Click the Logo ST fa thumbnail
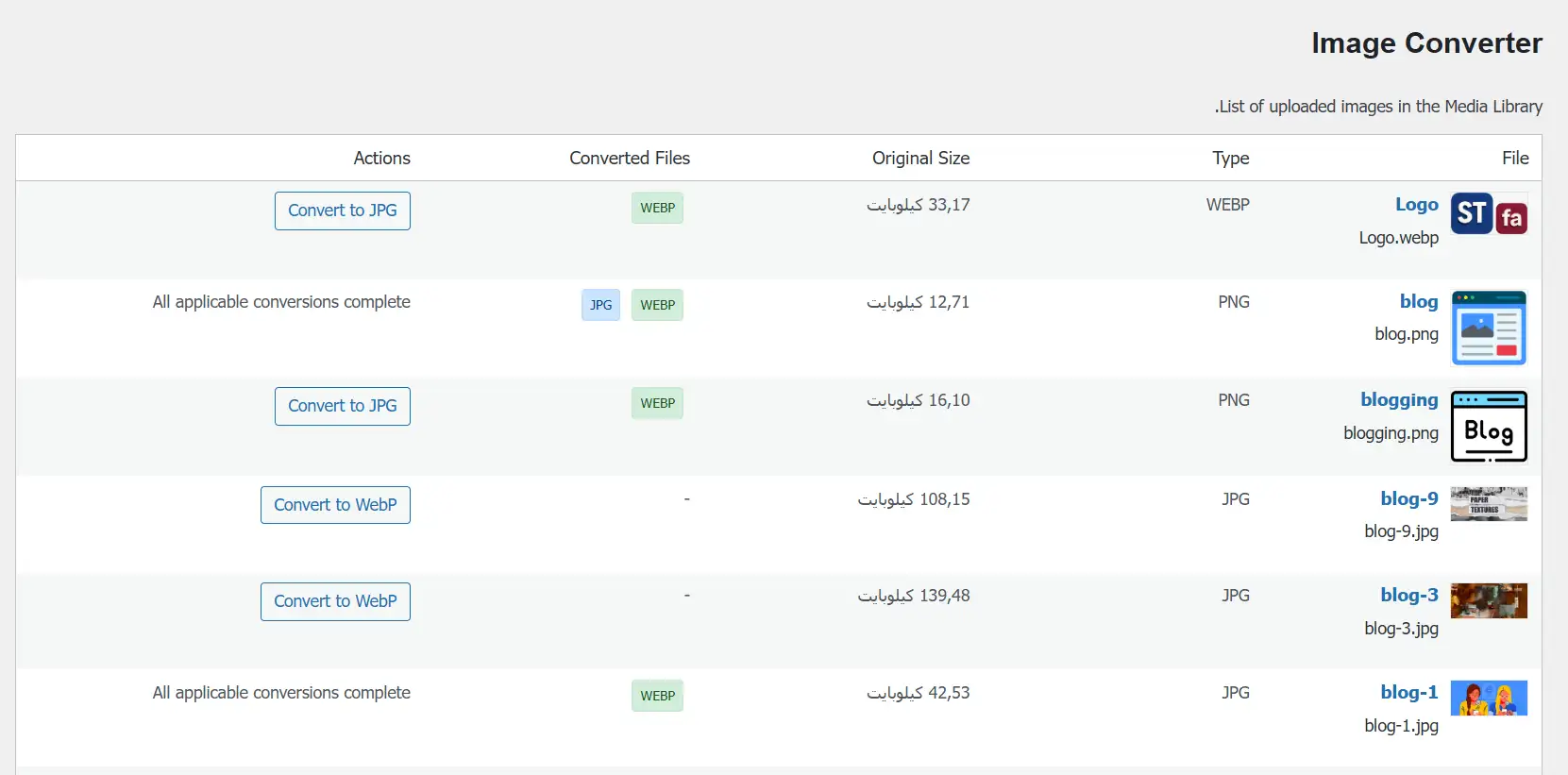This screenshot has height=775, width=1568. point(1489,214)
